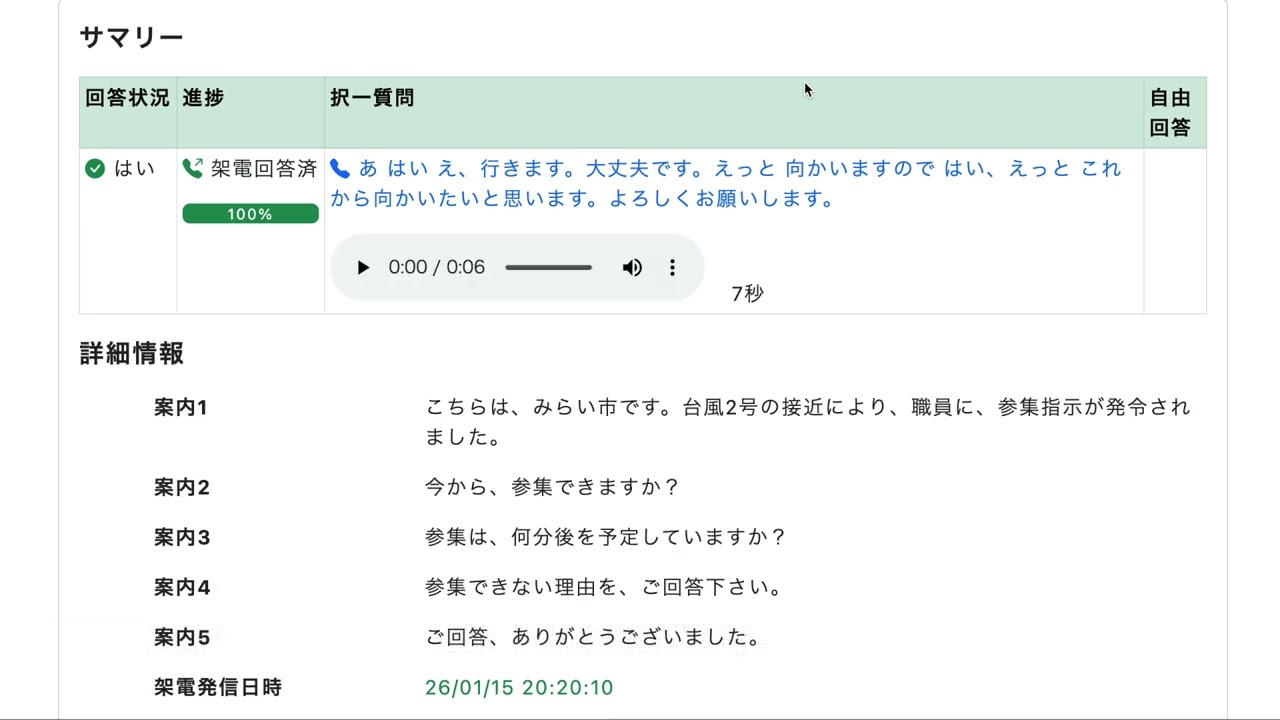Play the recorded audio answer
Screen dimensions: 1280x720
[x=363, y=268]
